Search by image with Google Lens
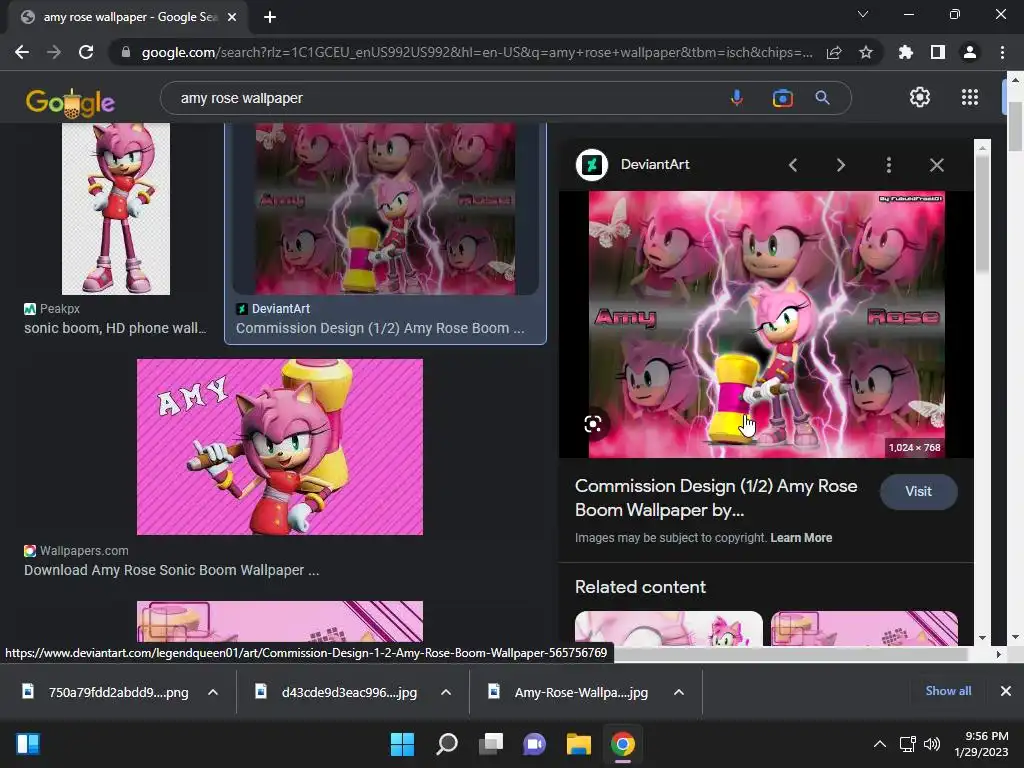 (782, 98)
